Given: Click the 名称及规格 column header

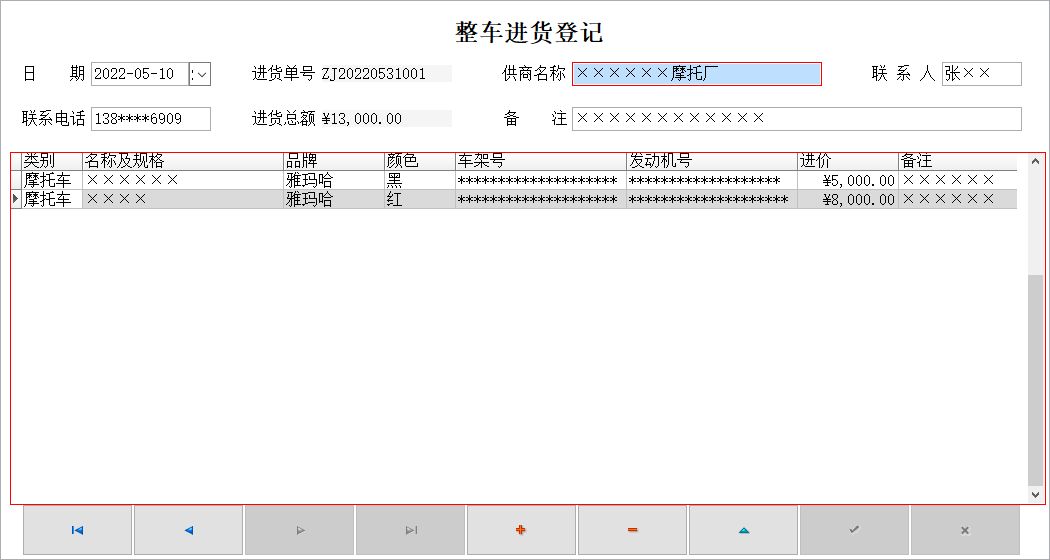Looking at the screenshot, I should pyautogui.click(x=183, y=161).
